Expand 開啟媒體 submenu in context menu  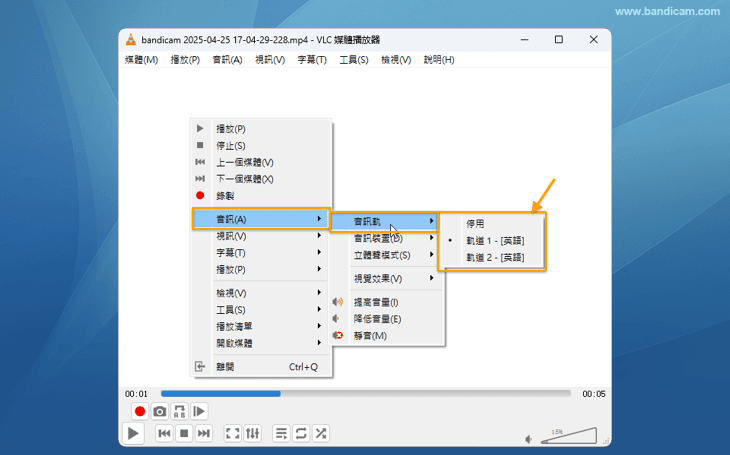point(262,343)
